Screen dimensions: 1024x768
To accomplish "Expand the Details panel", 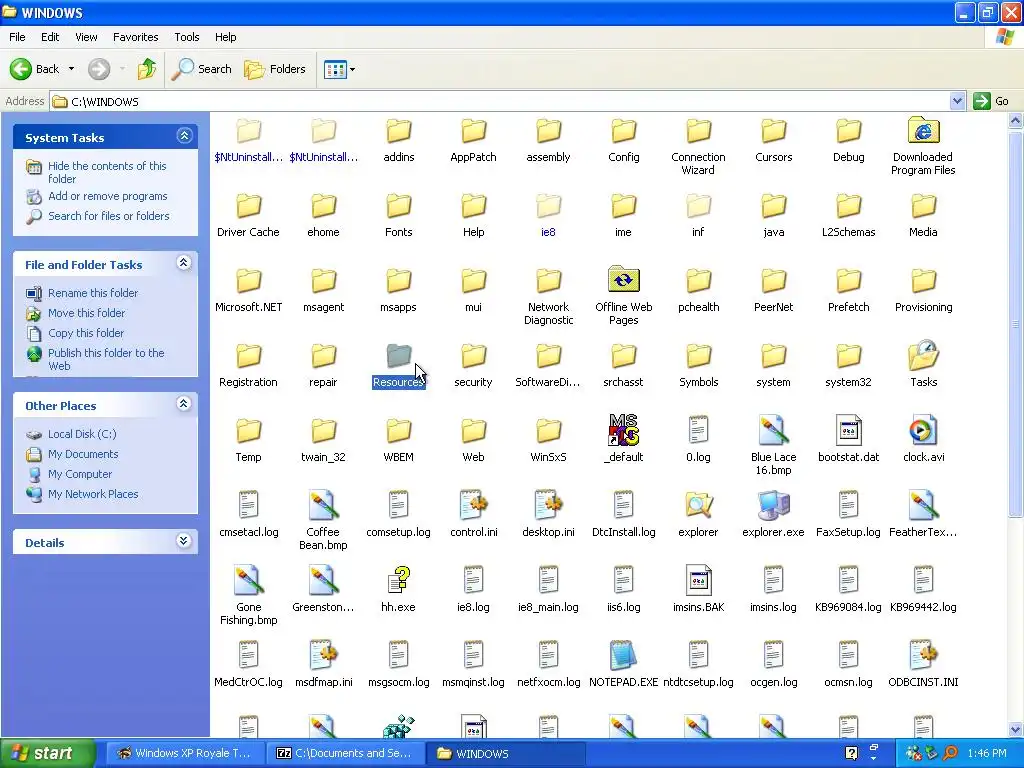I will coord(184,541).
